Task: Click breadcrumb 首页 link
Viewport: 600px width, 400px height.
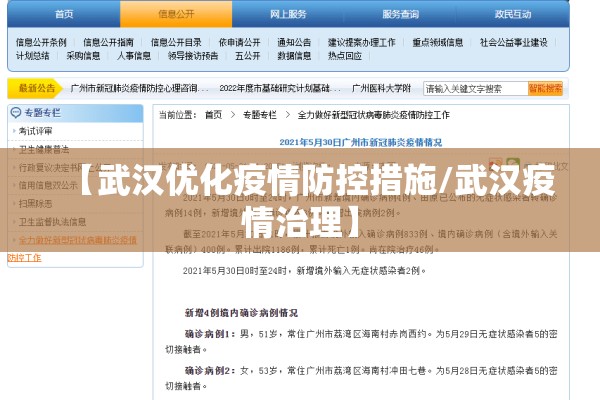Action: click(x=213, y=115)
